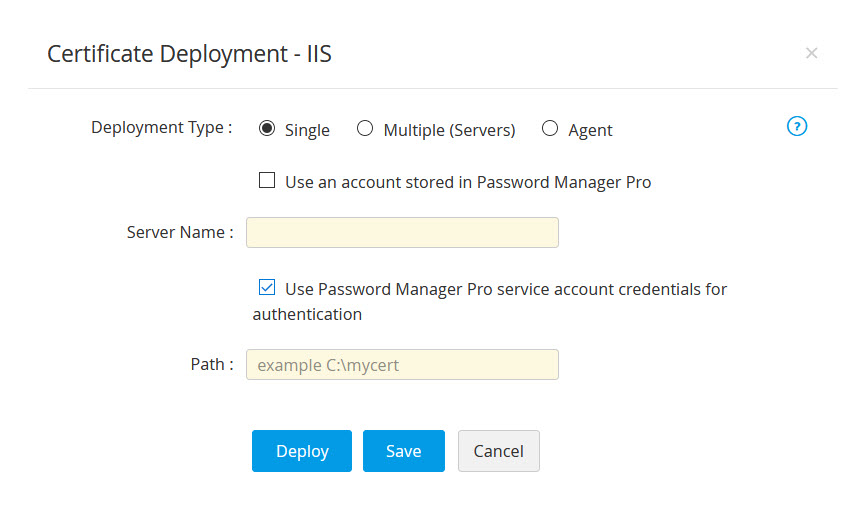Click the 'Certificate Deployment - IIS' title
This screenshot has width=864, height=516.
[189, 54]
